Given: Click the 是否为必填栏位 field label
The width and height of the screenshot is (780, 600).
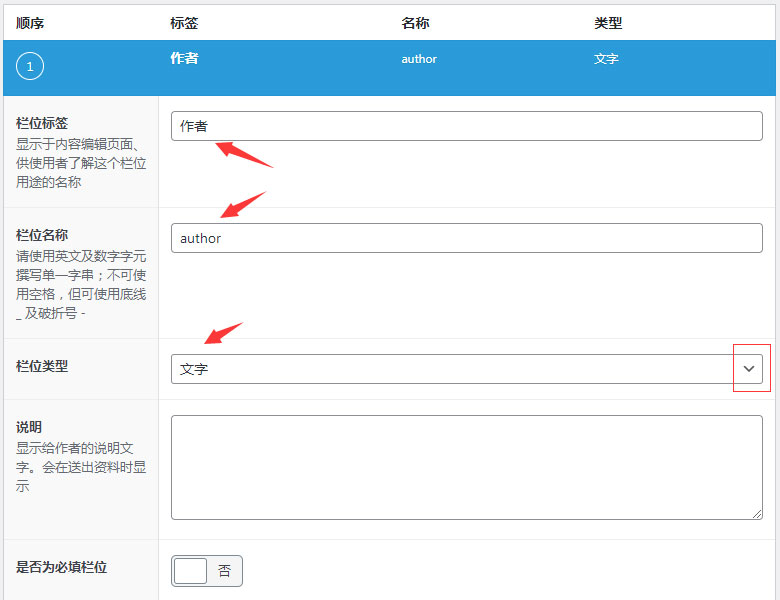Looking at the screenshot, I should tap(61, 567).
